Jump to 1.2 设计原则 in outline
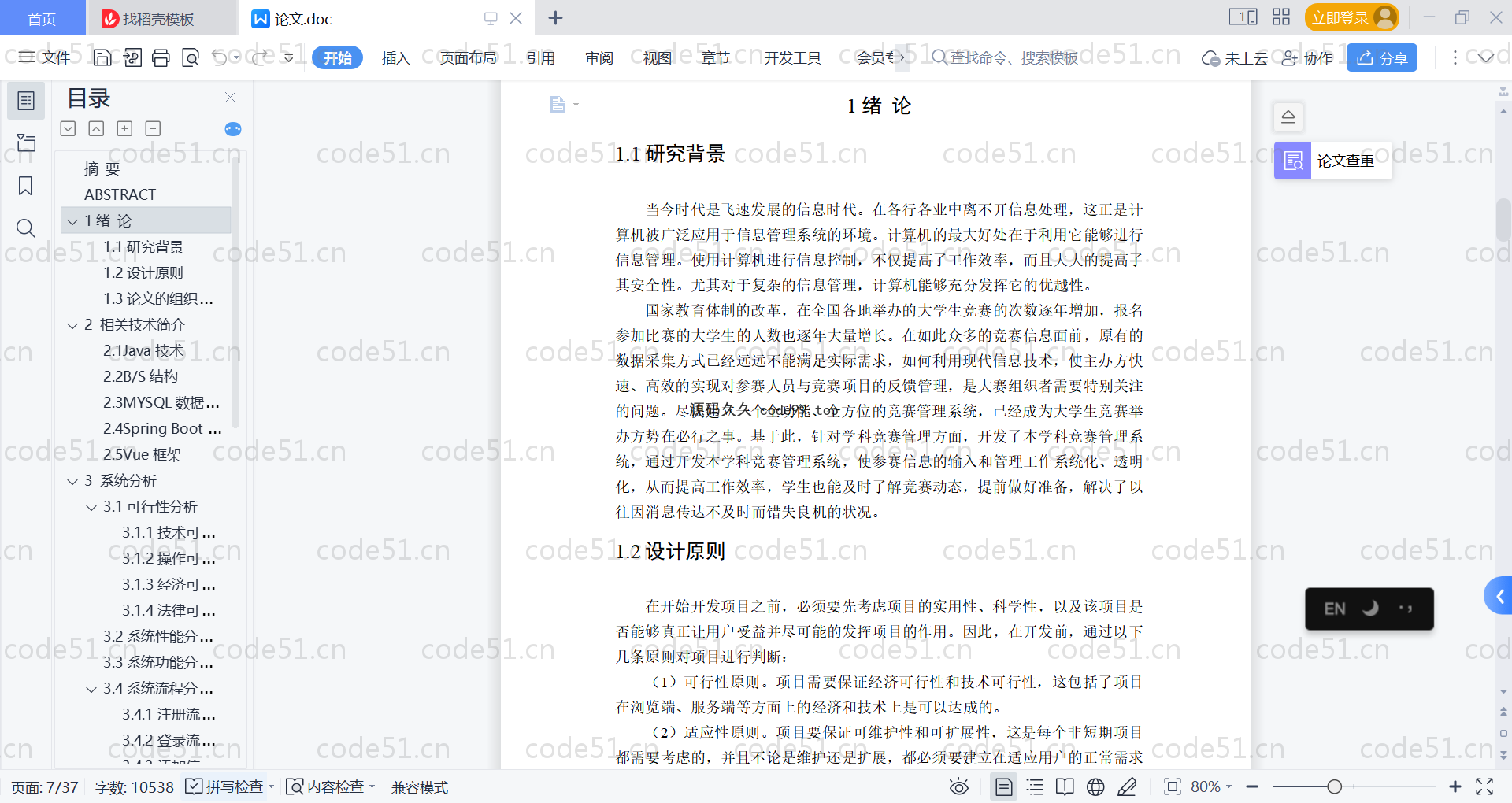The width and height of the screenshot is (1512, 803). (x=143, y=273)
